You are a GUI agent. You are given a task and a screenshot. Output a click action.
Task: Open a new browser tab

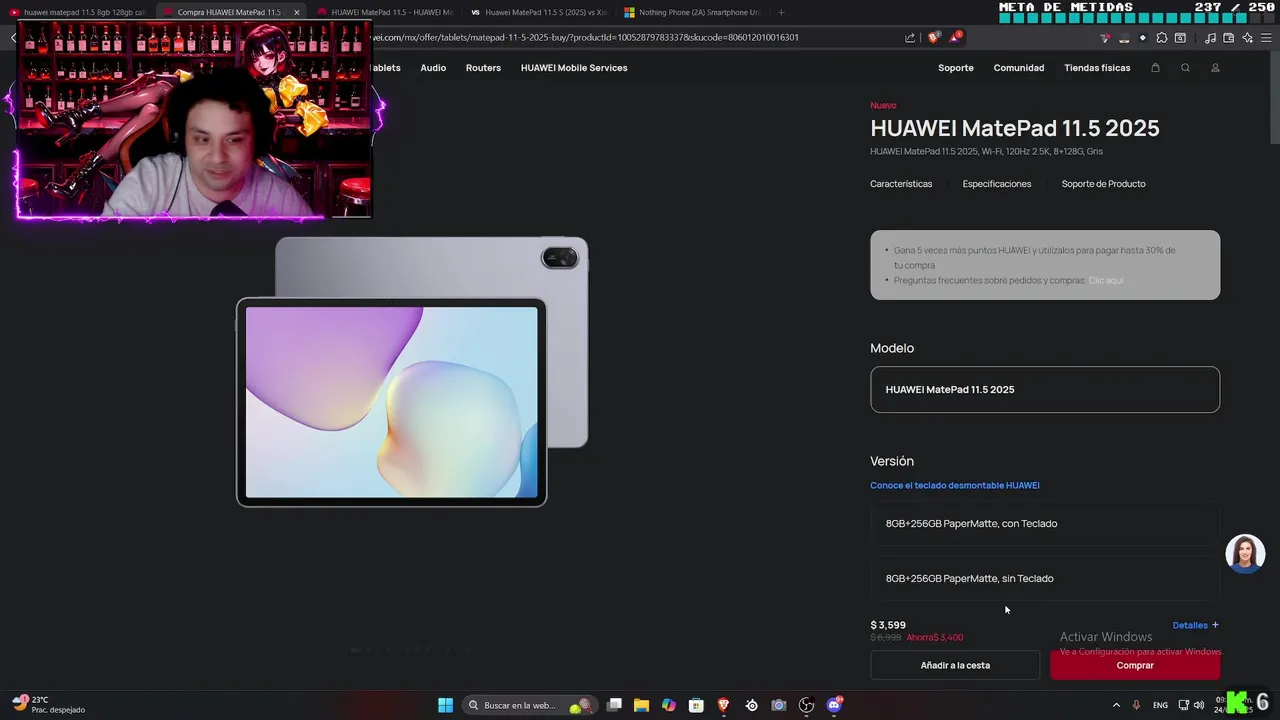tap(781, 12)
